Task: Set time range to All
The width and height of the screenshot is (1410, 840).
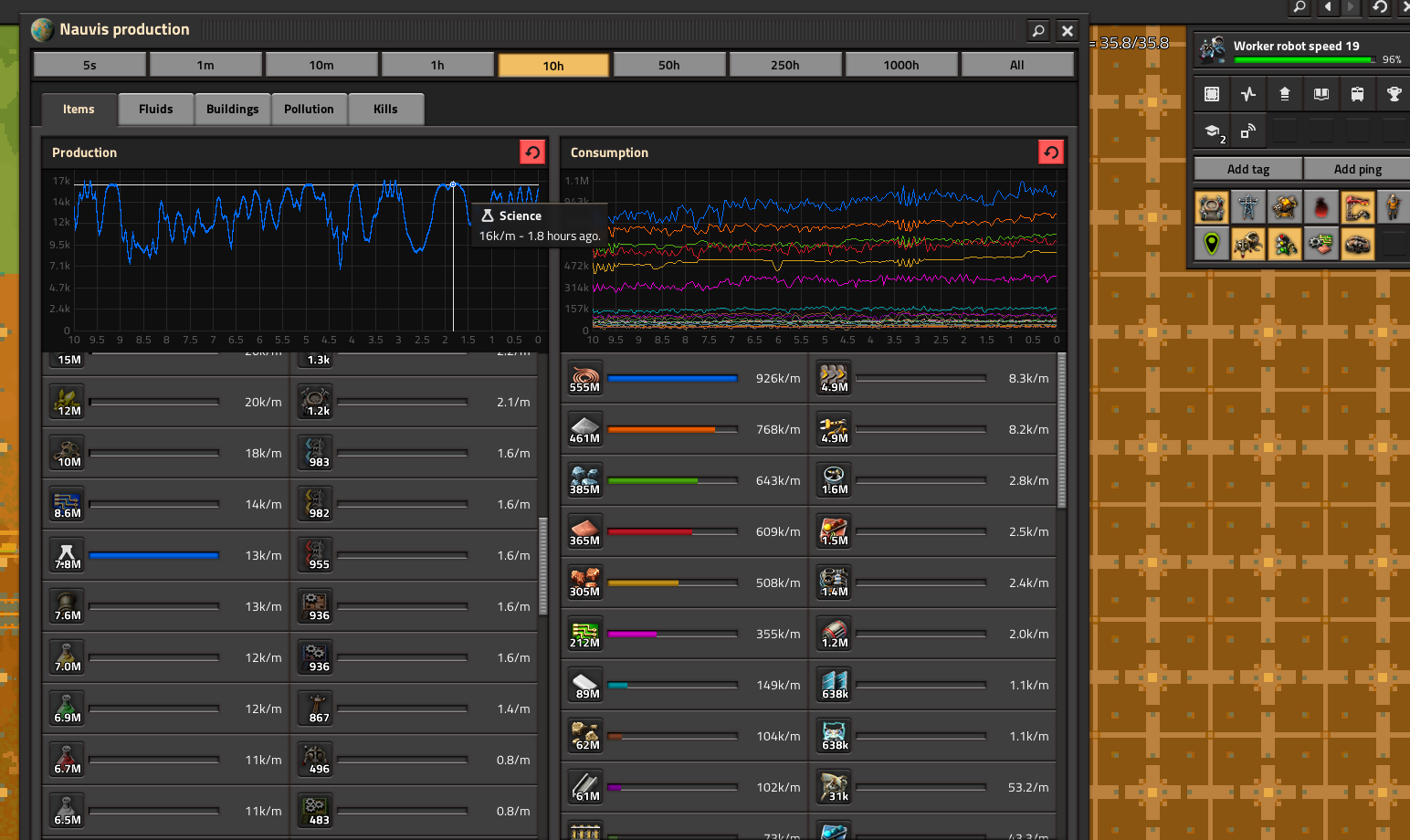Action: click(1017, 65)
